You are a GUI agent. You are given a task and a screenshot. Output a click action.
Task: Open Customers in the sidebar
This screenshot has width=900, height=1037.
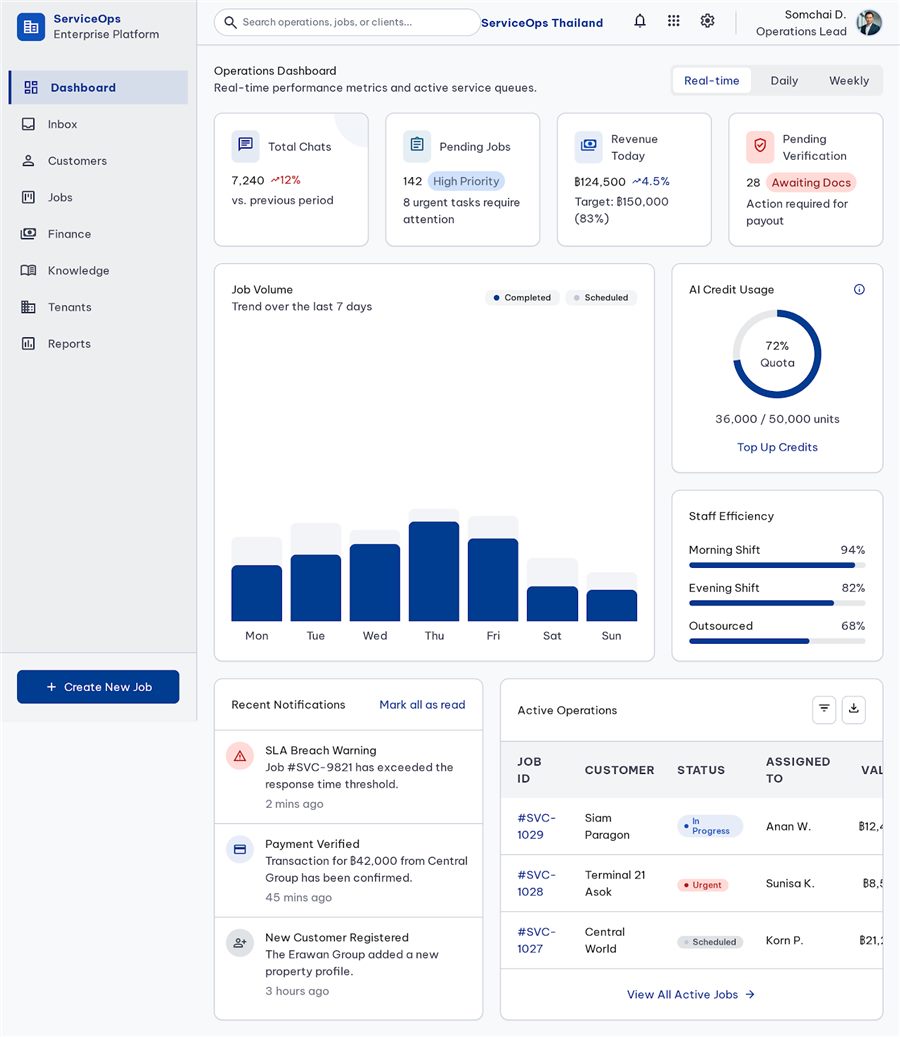(99, 161)
